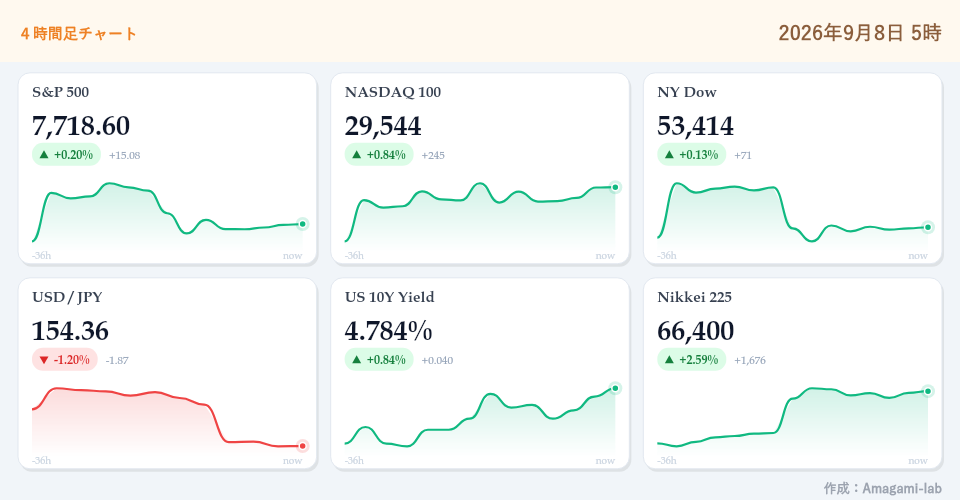Click the red USD/JPY chart endpoint dot
The image size is (960, 500).
(x=302, y=446)
